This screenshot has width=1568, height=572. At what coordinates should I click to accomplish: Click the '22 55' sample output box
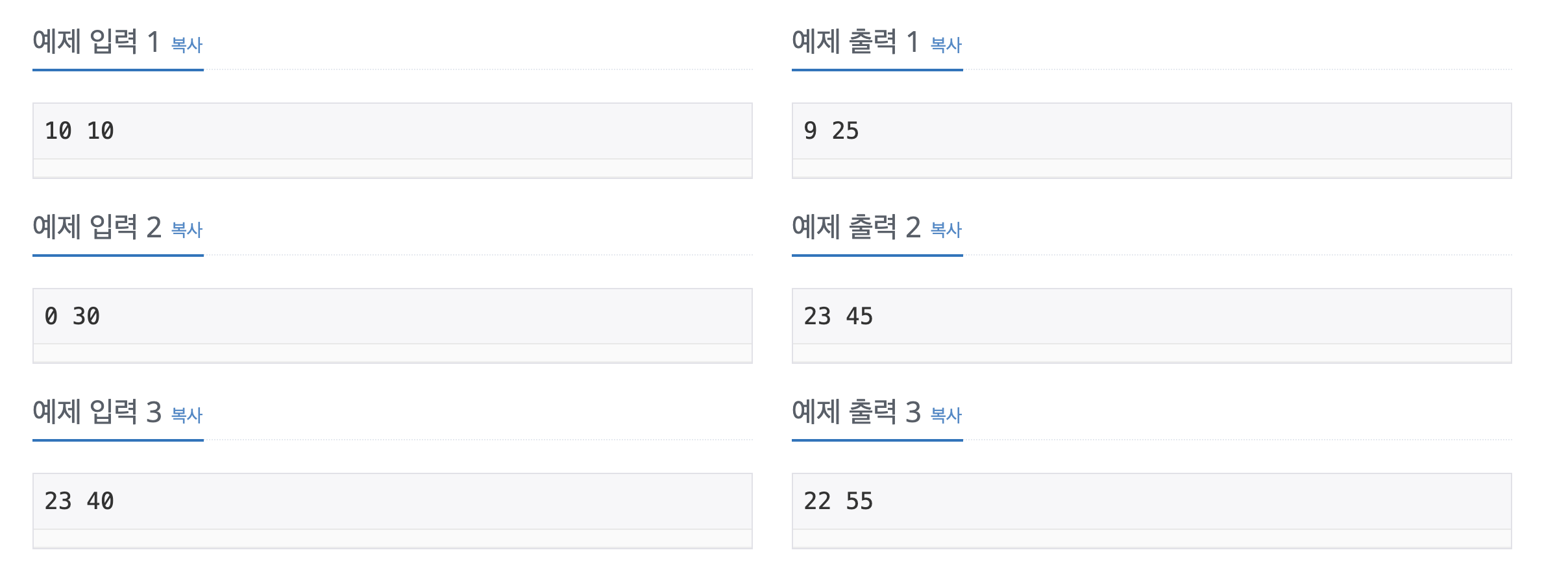1152,510
